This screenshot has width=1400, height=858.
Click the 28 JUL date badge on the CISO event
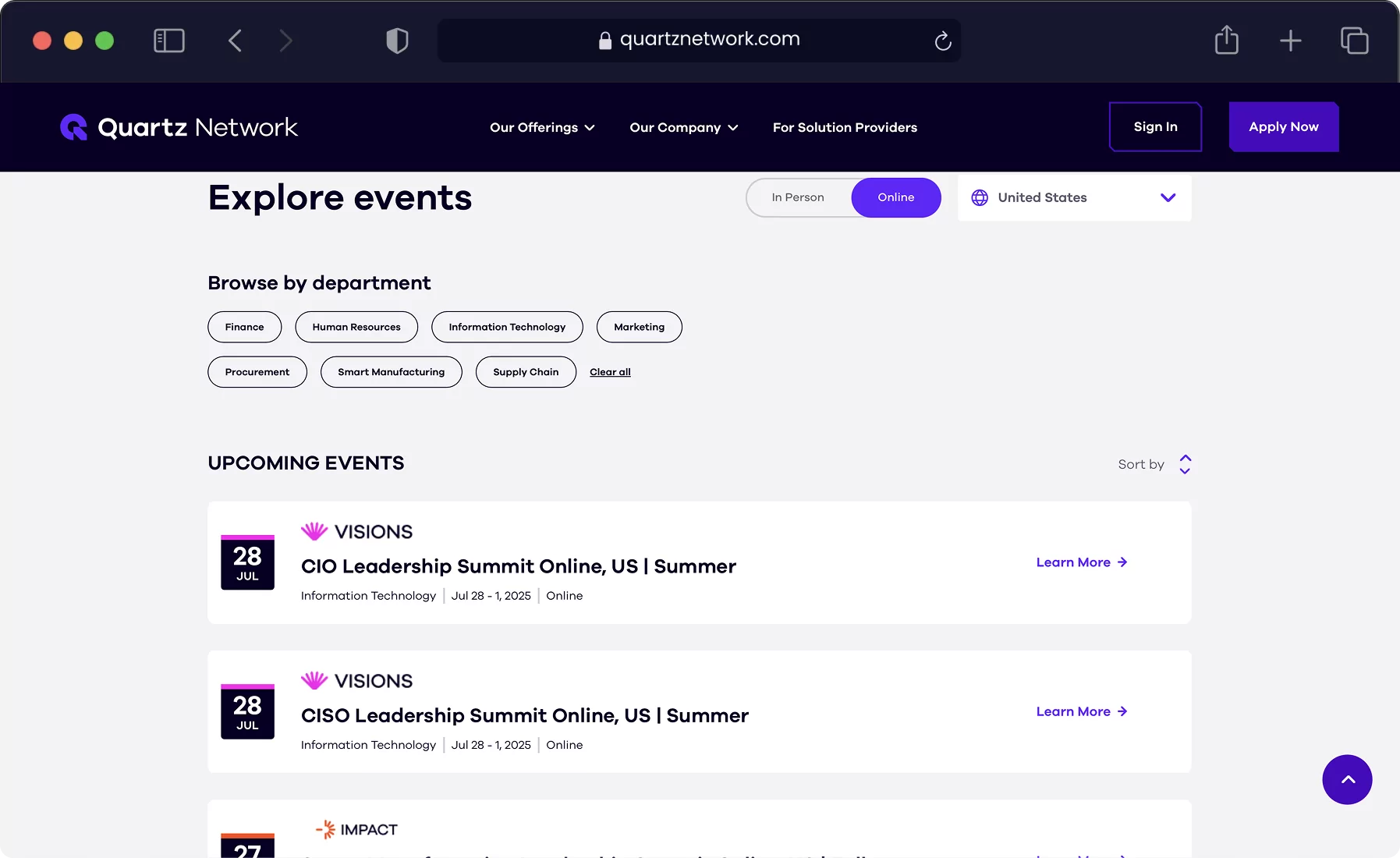click(x=247, y=711)
